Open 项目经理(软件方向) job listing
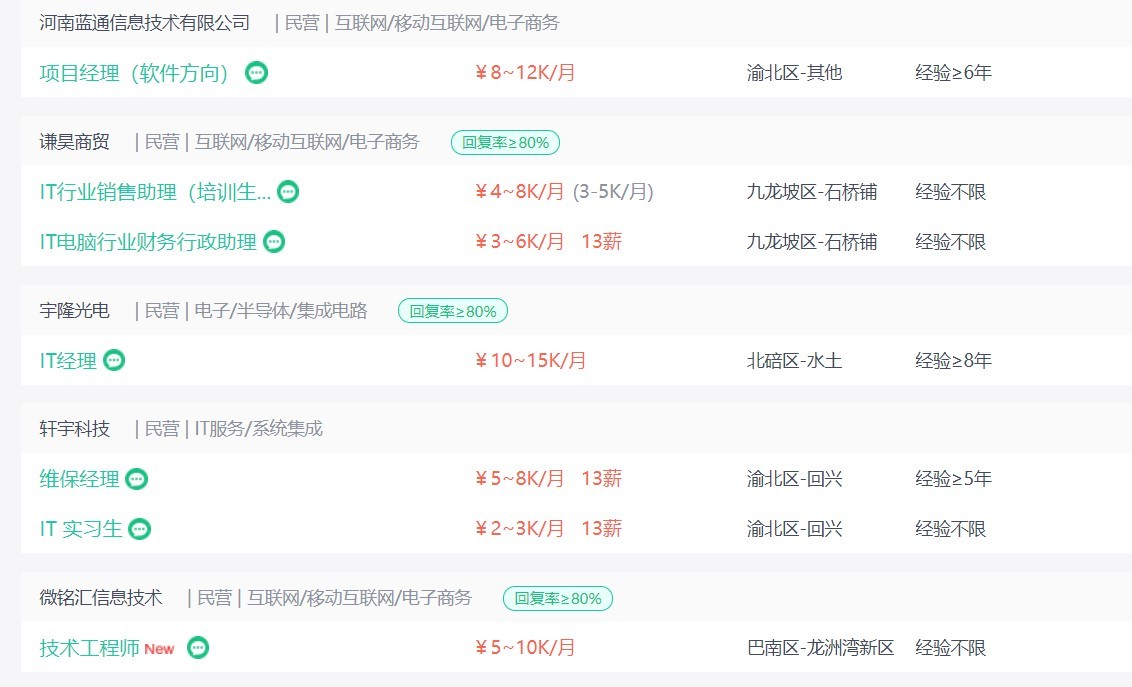Image resolution: width=1132 pixels, height=687 pixels. pos(135,73)
